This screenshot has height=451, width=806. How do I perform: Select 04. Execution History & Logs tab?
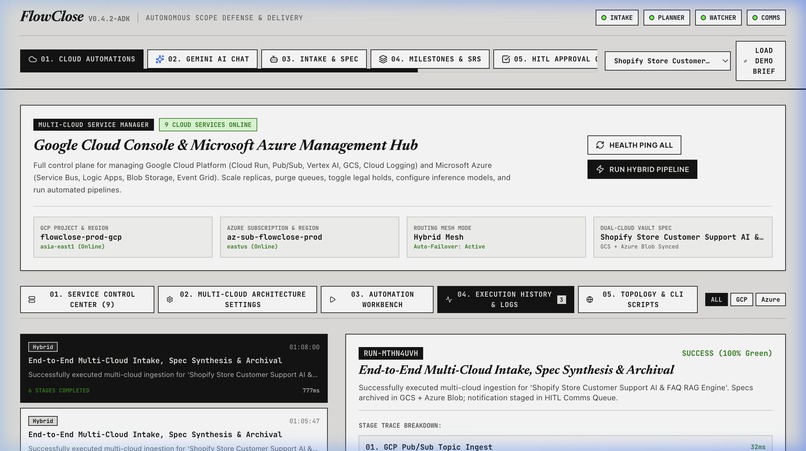pos(505,299)
